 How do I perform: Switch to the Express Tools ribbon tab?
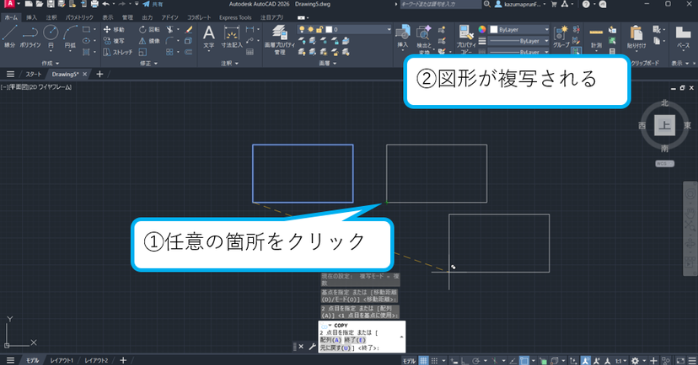coord(235,17)
